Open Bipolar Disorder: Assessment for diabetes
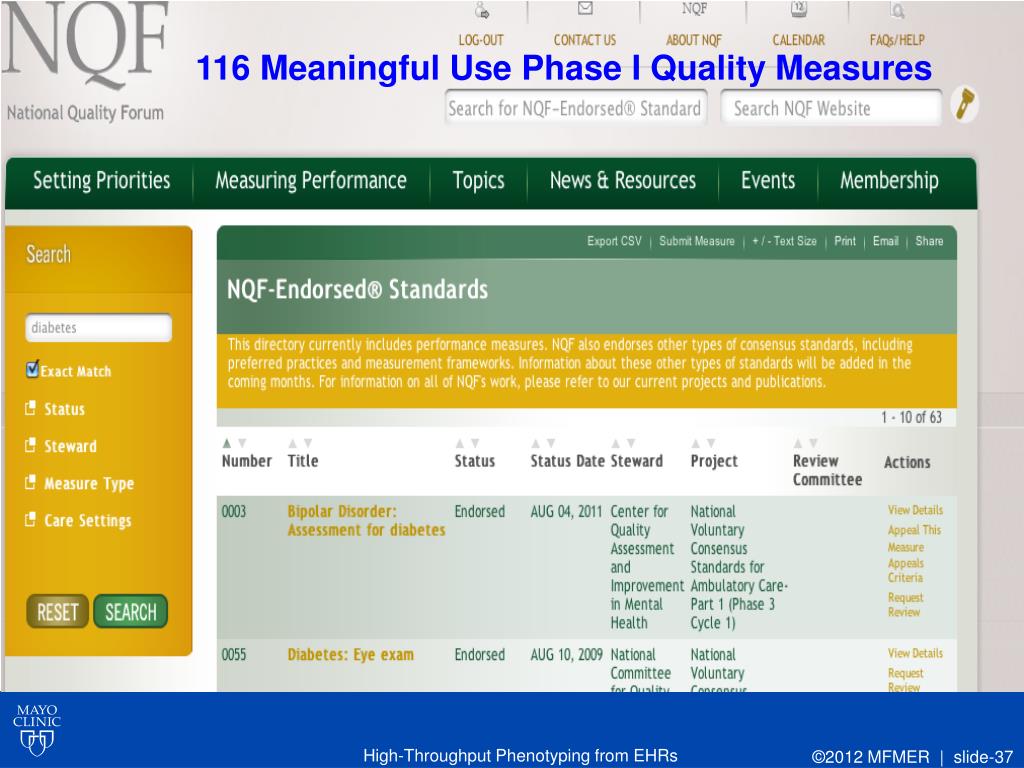 tap(366, 520)
